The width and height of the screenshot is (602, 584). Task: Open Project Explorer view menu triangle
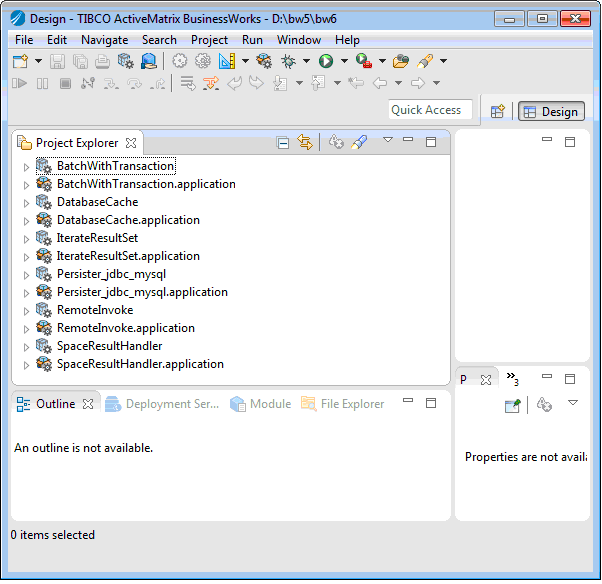click(388, 140)
